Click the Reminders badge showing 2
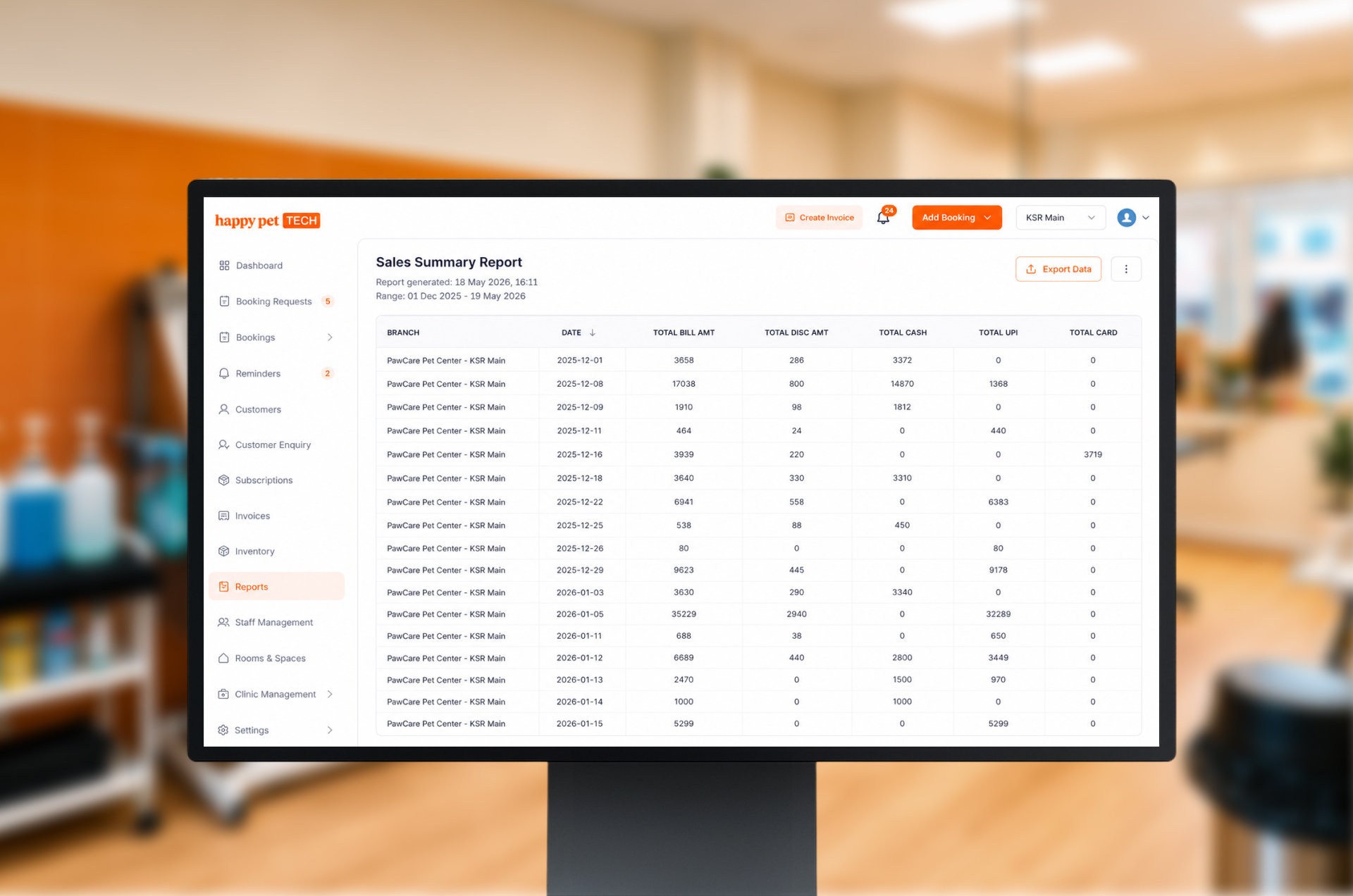The image size is (1353, 896). pyautogui.click(x=328, y=373)
